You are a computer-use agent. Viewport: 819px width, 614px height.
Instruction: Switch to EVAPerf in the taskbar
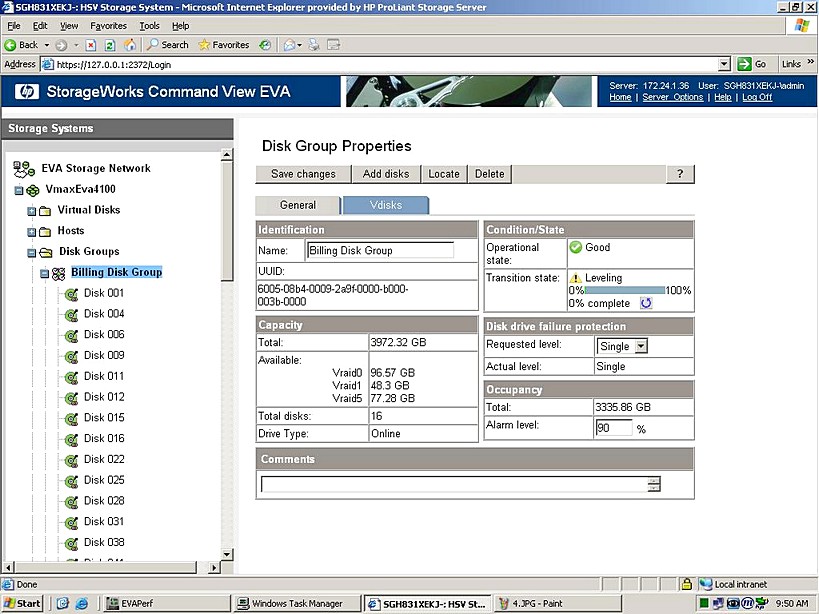pos(166,604)
